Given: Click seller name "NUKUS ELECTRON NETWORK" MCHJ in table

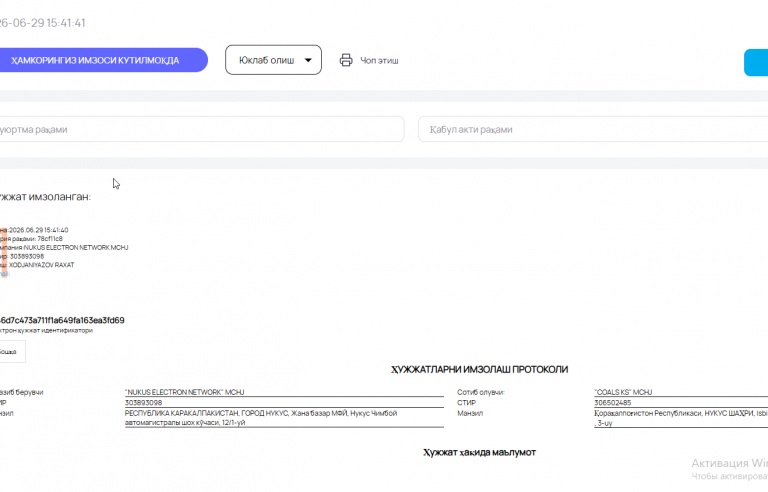Looking at the screenshot, I should point(185,392).
